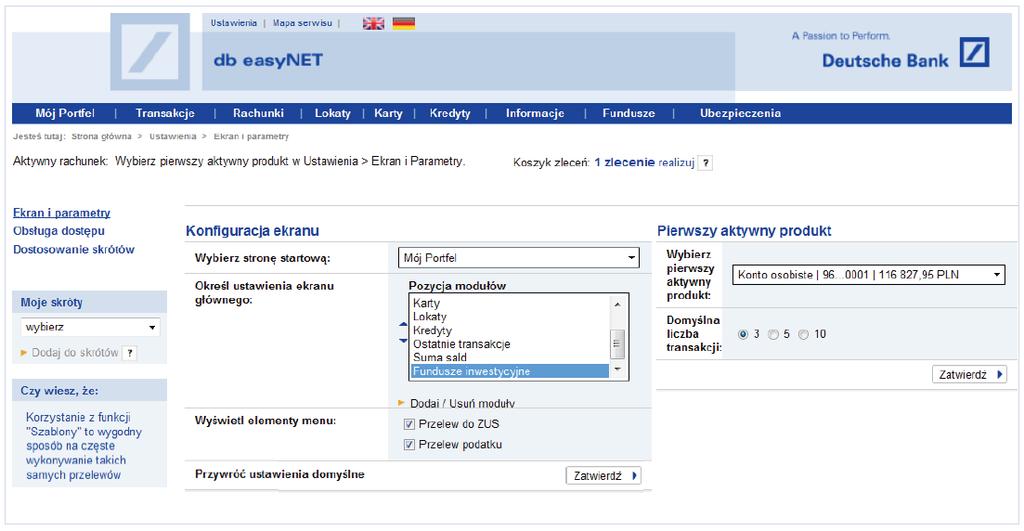Move selected module up with arrow
Screen dimensions: 1024x531
click(x=403, y=324)
